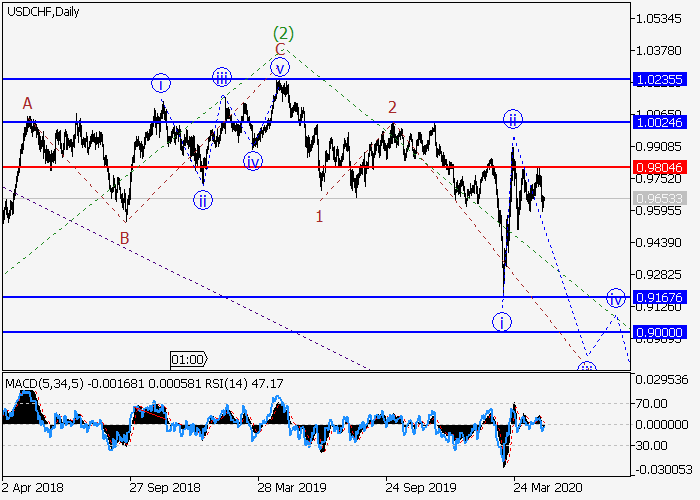Select the red C wave label at the peak
The width and height of the screenshot is (700, 500).
[x=280, y=49]
